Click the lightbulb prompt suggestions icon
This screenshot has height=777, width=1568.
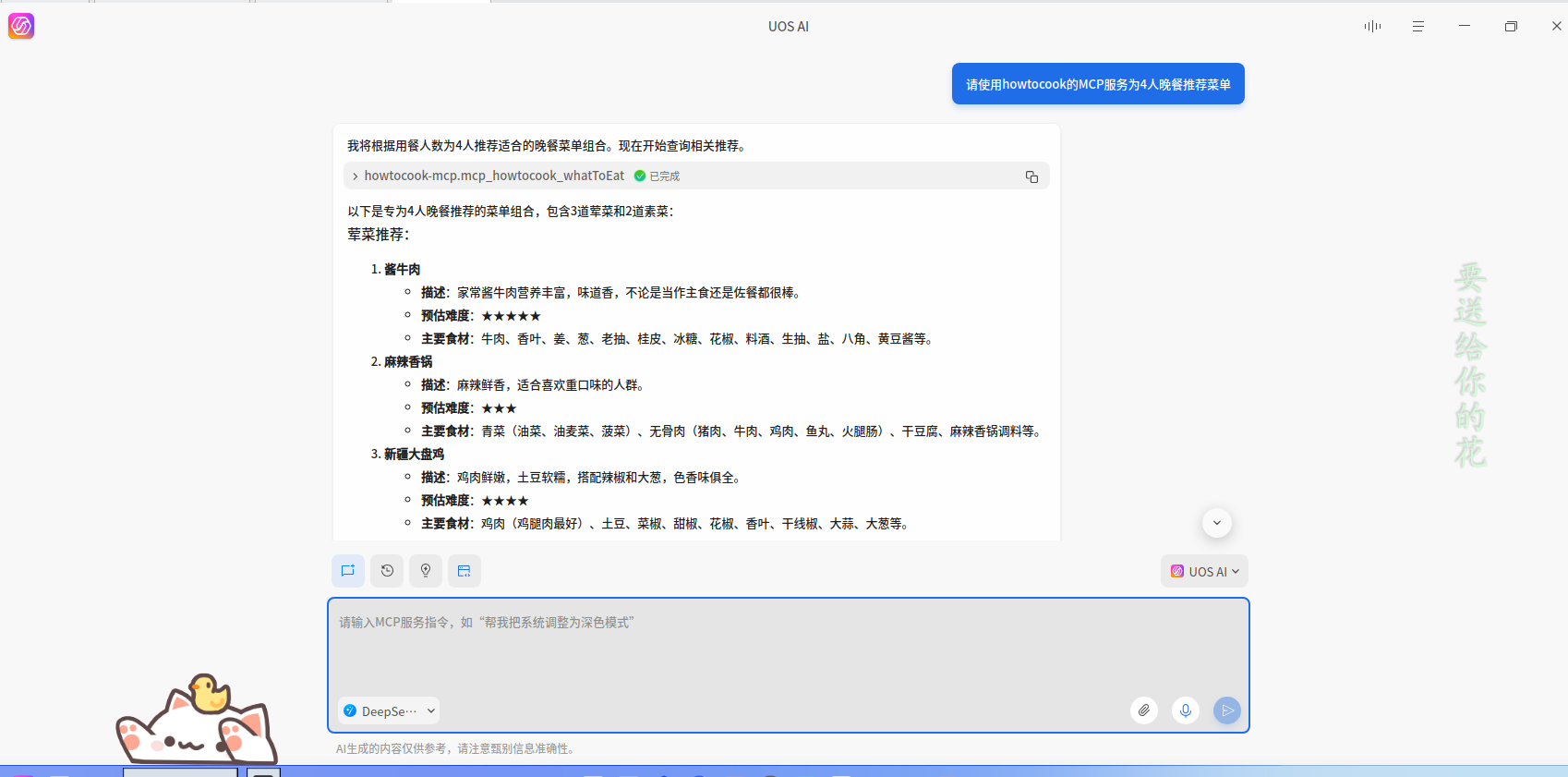(426, 571)
